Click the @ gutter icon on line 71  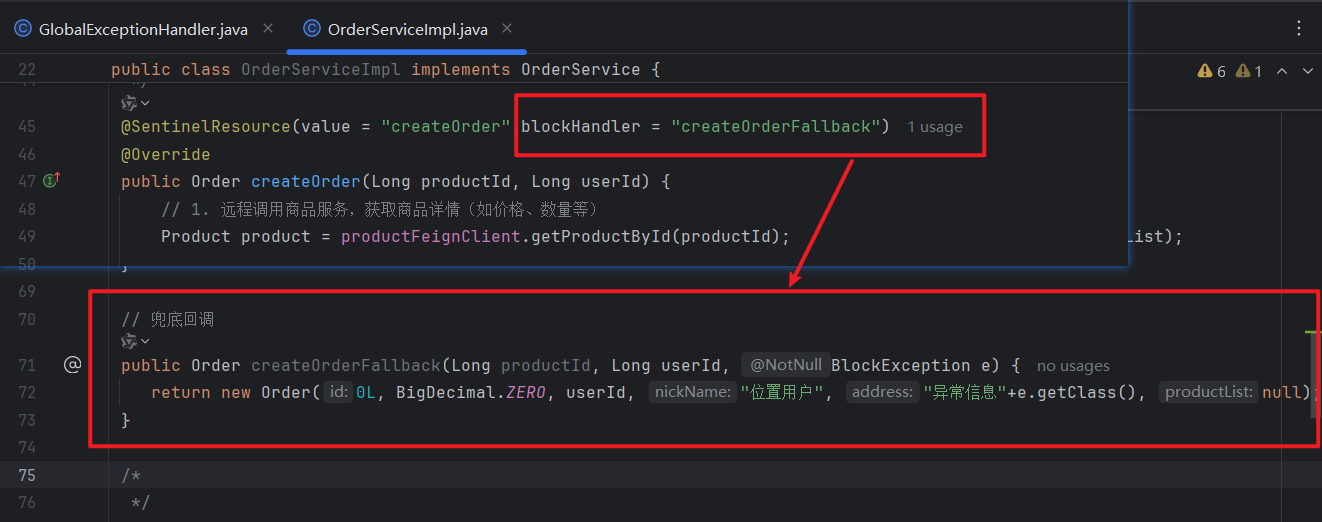(72, 365)
